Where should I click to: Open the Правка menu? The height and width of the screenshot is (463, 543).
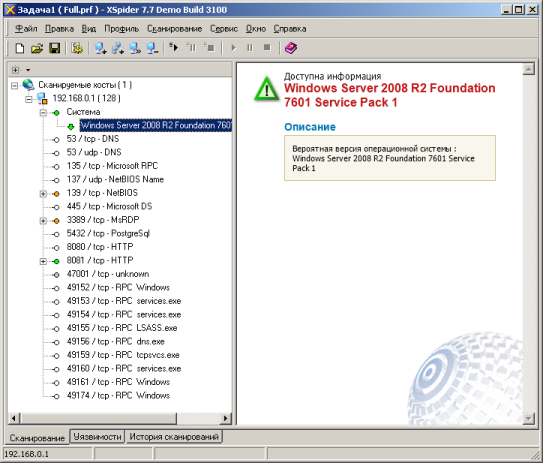[x=59, y=29]
